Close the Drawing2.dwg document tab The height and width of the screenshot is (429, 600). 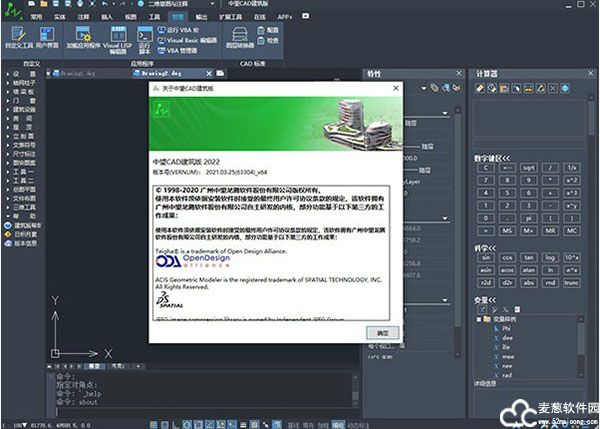click(209, 73)
